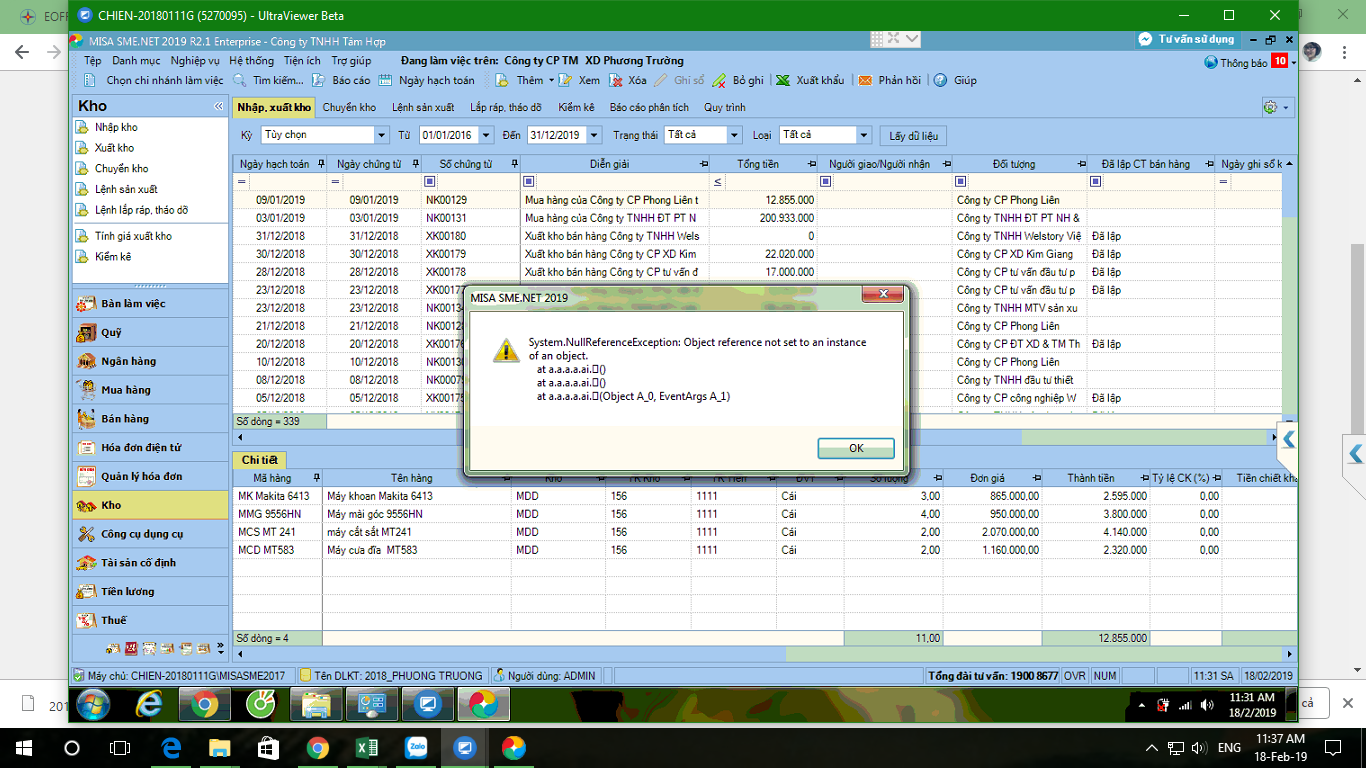Switch to the Chuyển kho tab
The width and height of the screenshot is (1366, 768).
(349, 107)
